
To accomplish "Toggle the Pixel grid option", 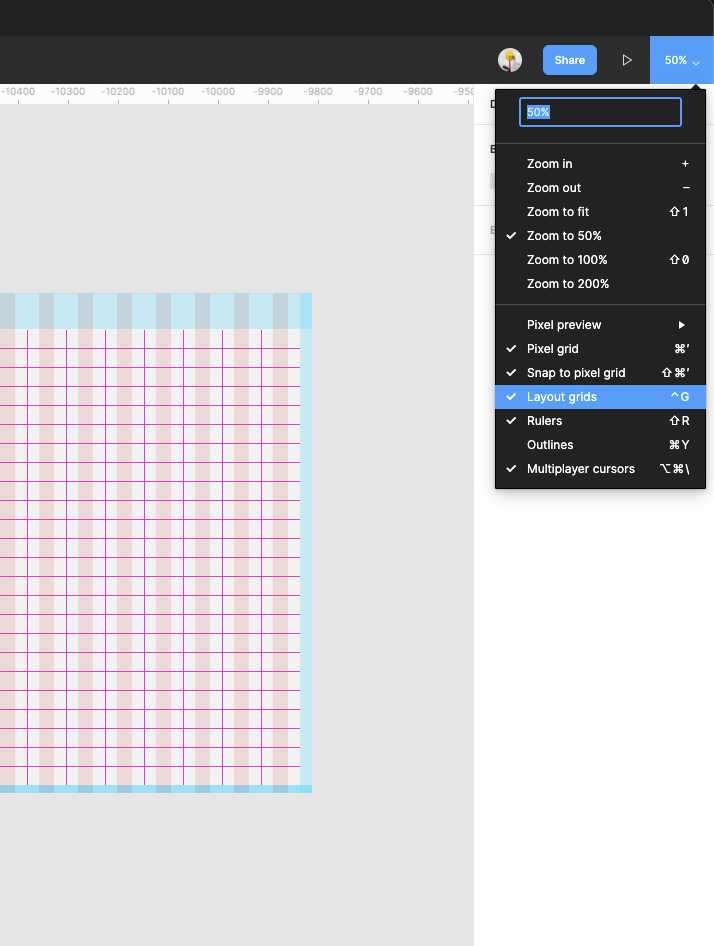I will tap(553, 349).
